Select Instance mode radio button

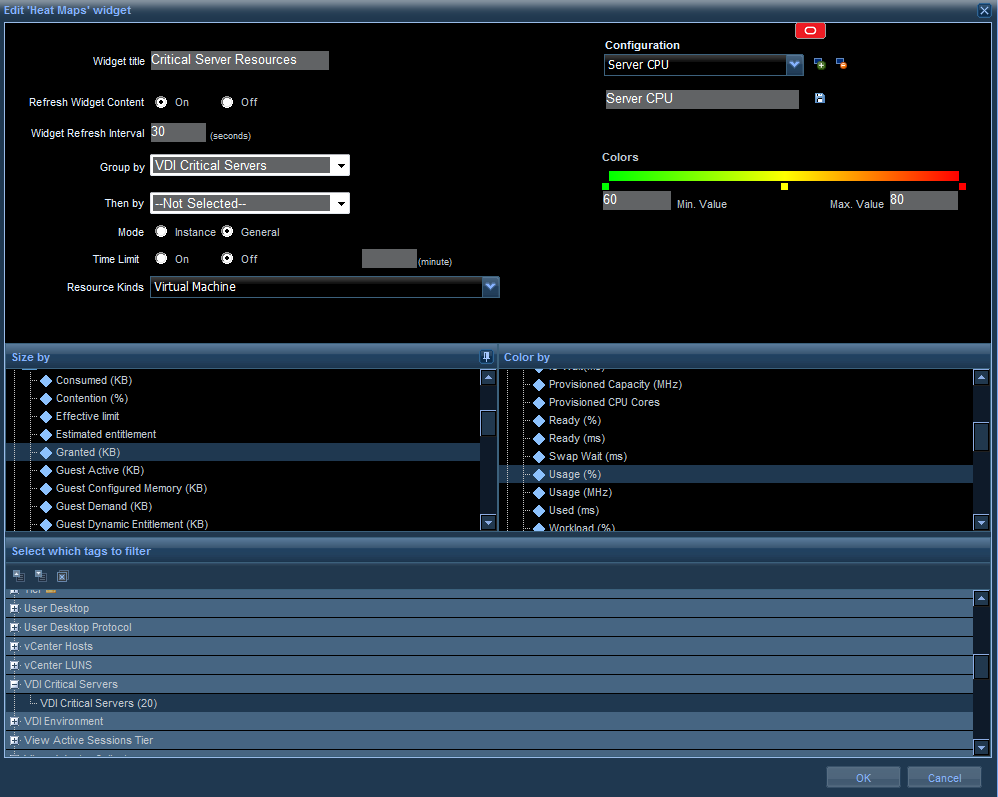point(161,232)
